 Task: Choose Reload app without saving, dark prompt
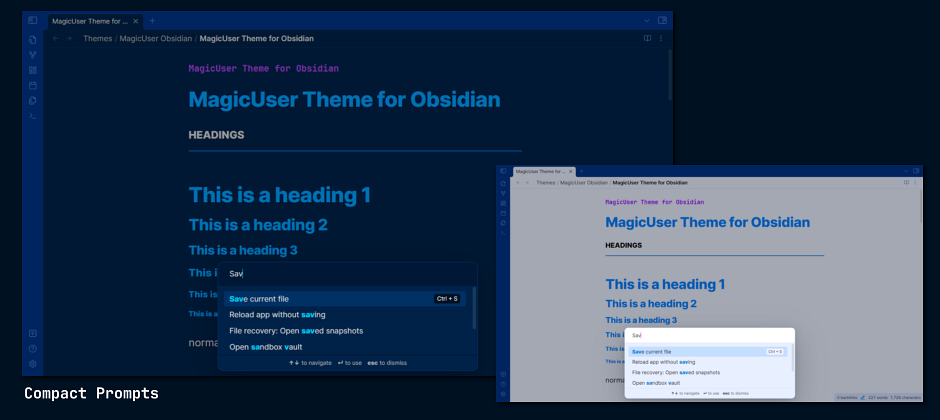coord(345,315)
